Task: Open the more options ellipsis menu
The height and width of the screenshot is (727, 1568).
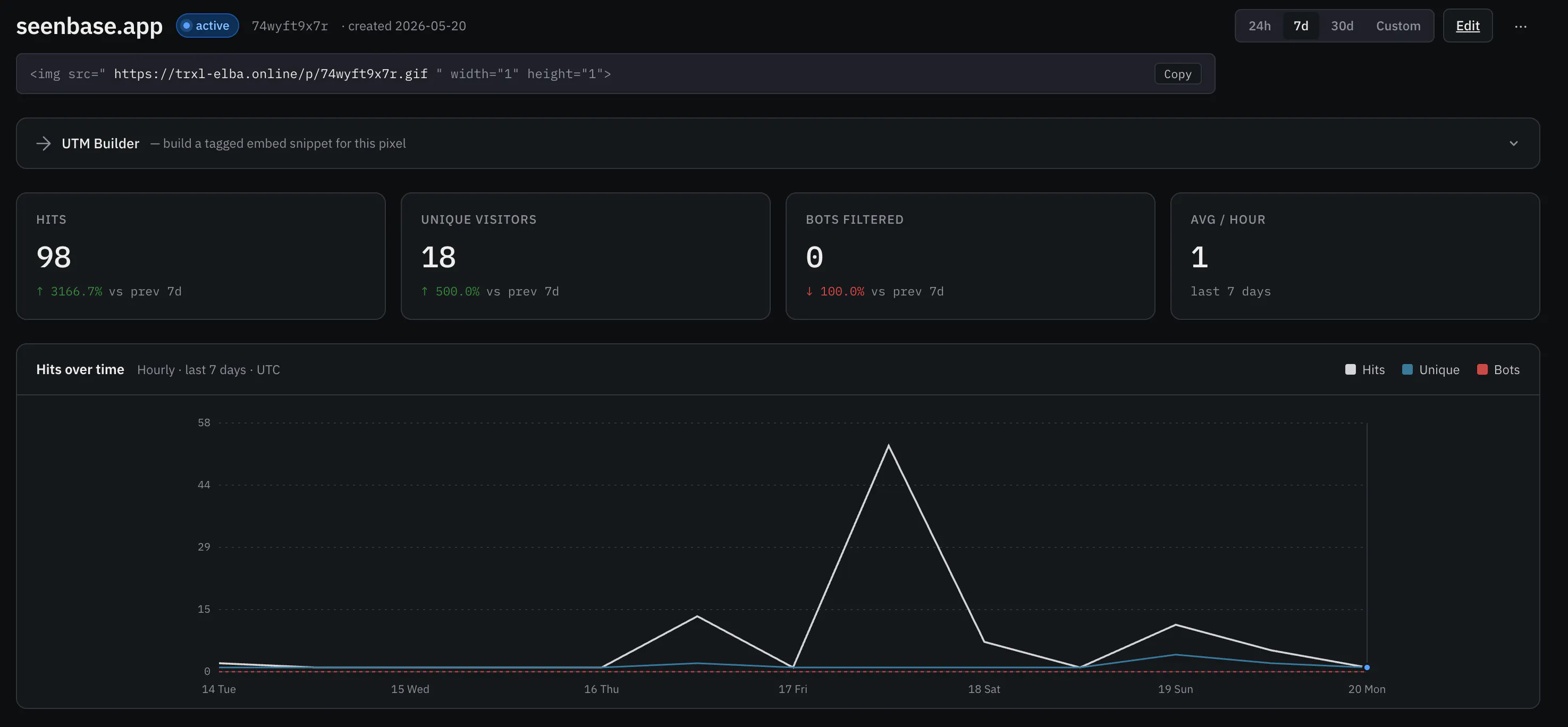Action: coord(1521,26)
